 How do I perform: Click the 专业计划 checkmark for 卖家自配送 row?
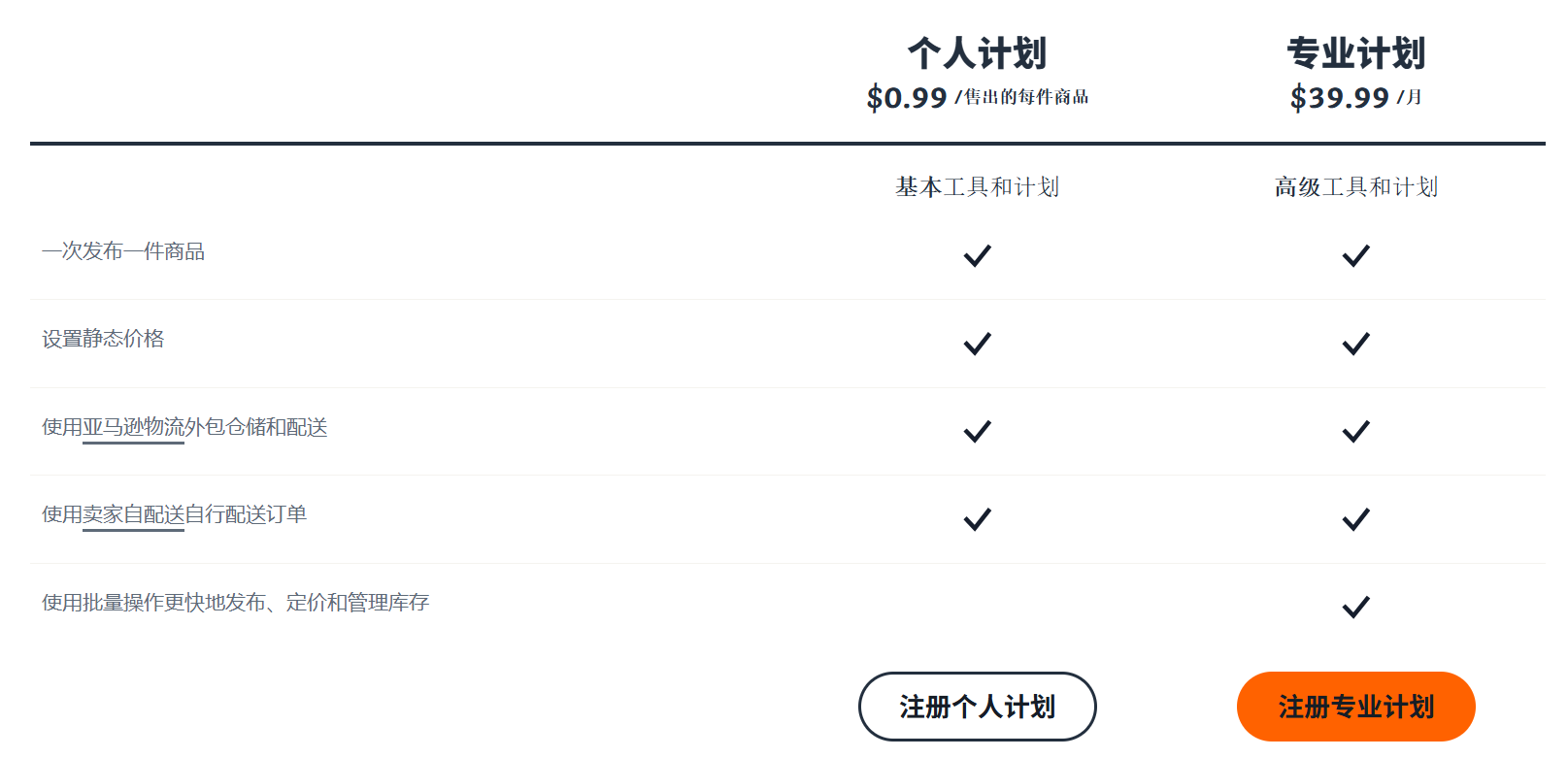point(1356,519)
